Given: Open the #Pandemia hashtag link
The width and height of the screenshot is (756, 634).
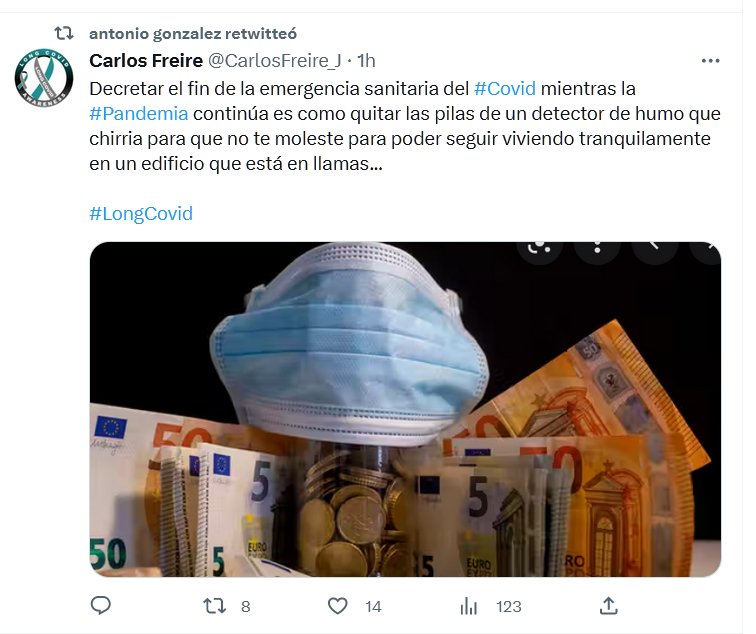Looking at the screenshot, I should pos(139,114).
